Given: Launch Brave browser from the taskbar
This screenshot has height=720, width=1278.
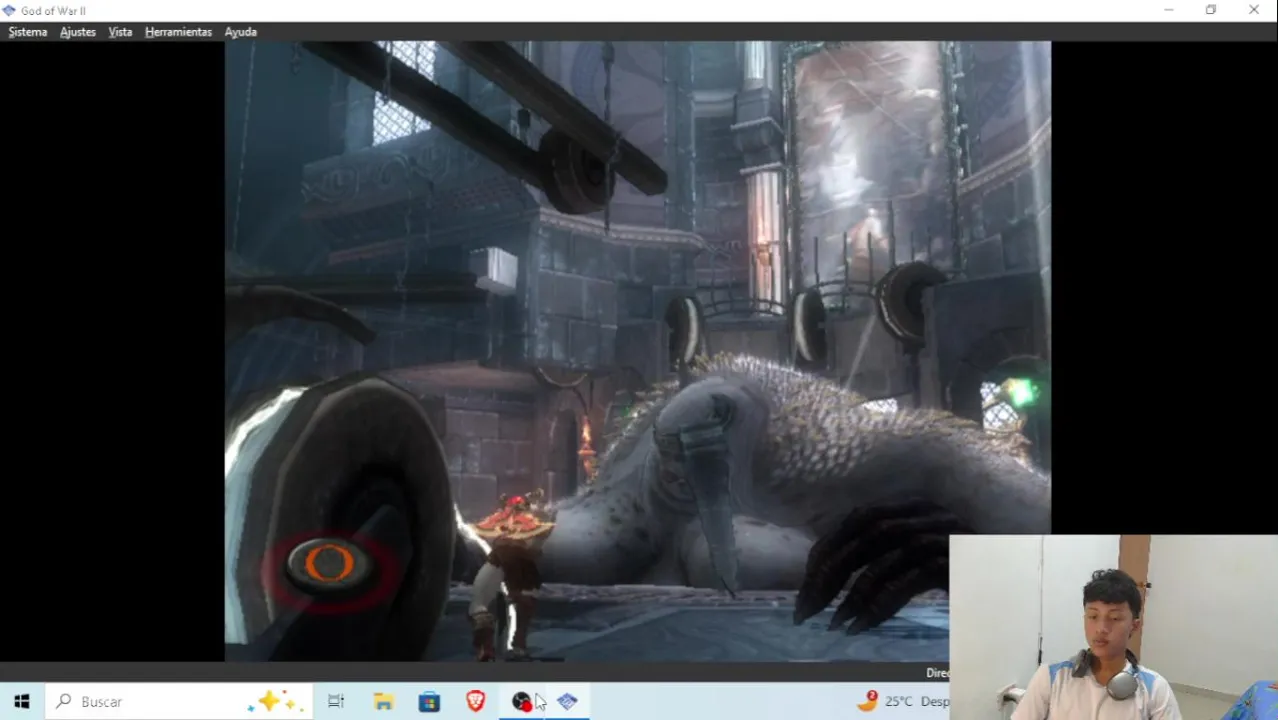Looking at the screenshot, I should pyautogui.click(x=475, y=702).
